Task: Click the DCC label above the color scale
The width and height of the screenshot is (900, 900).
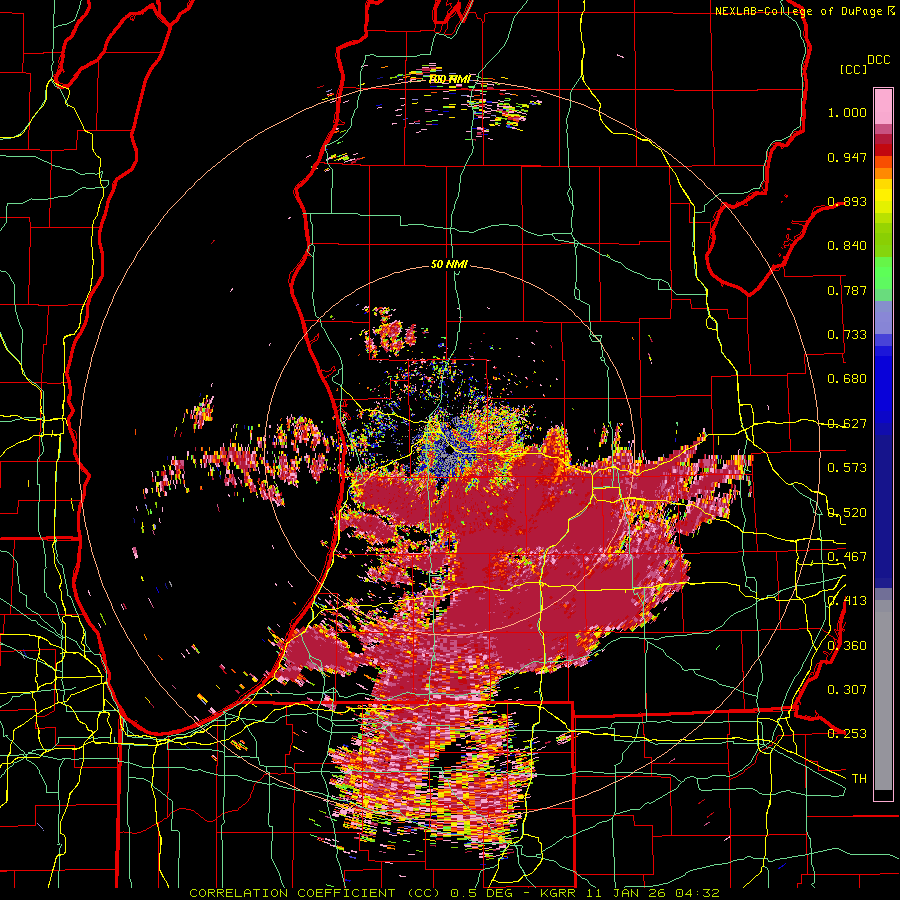Action: [x=878, y=60]
